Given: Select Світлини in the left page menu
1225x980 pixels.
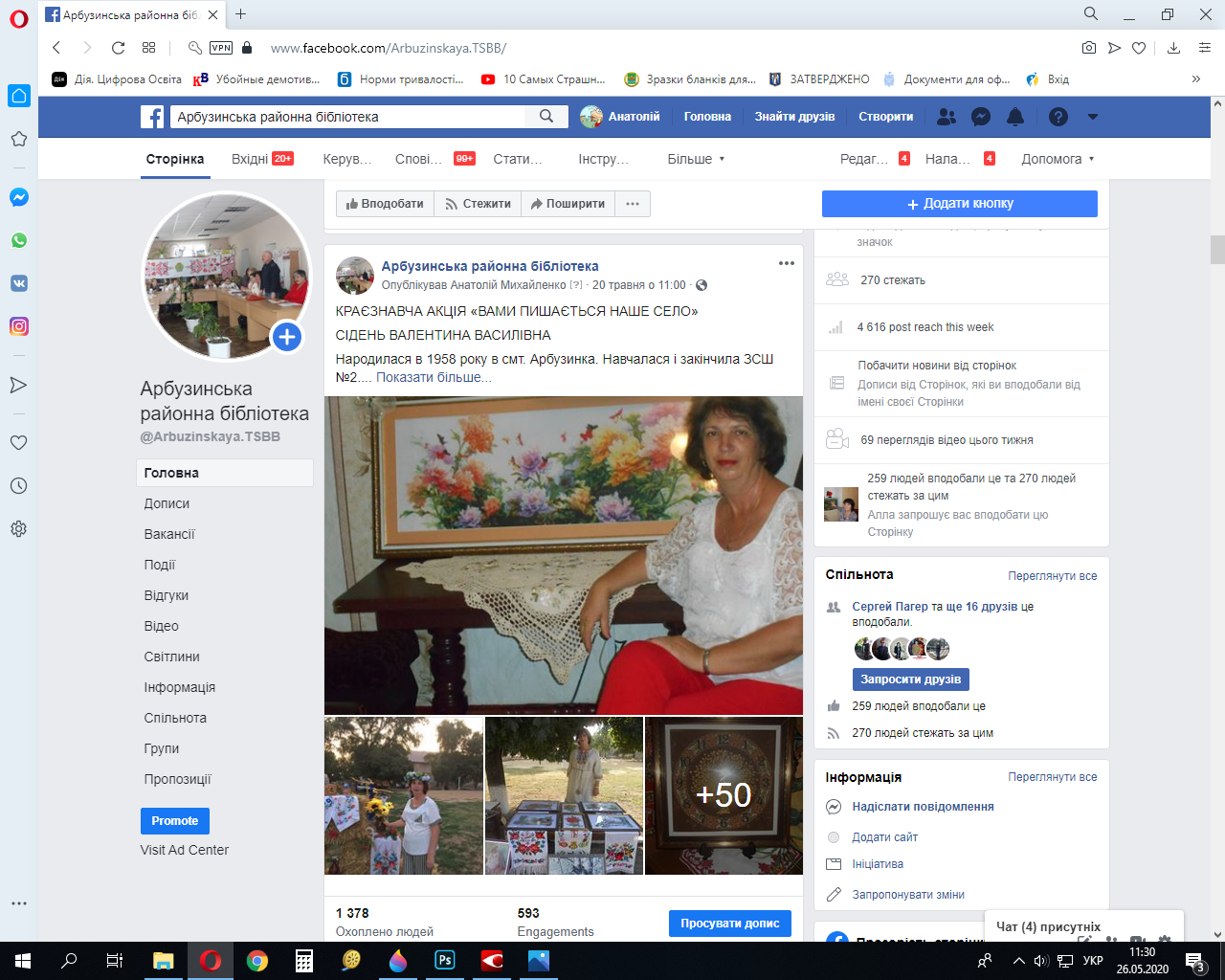Looking at the screenshot, I should (172, 657).
